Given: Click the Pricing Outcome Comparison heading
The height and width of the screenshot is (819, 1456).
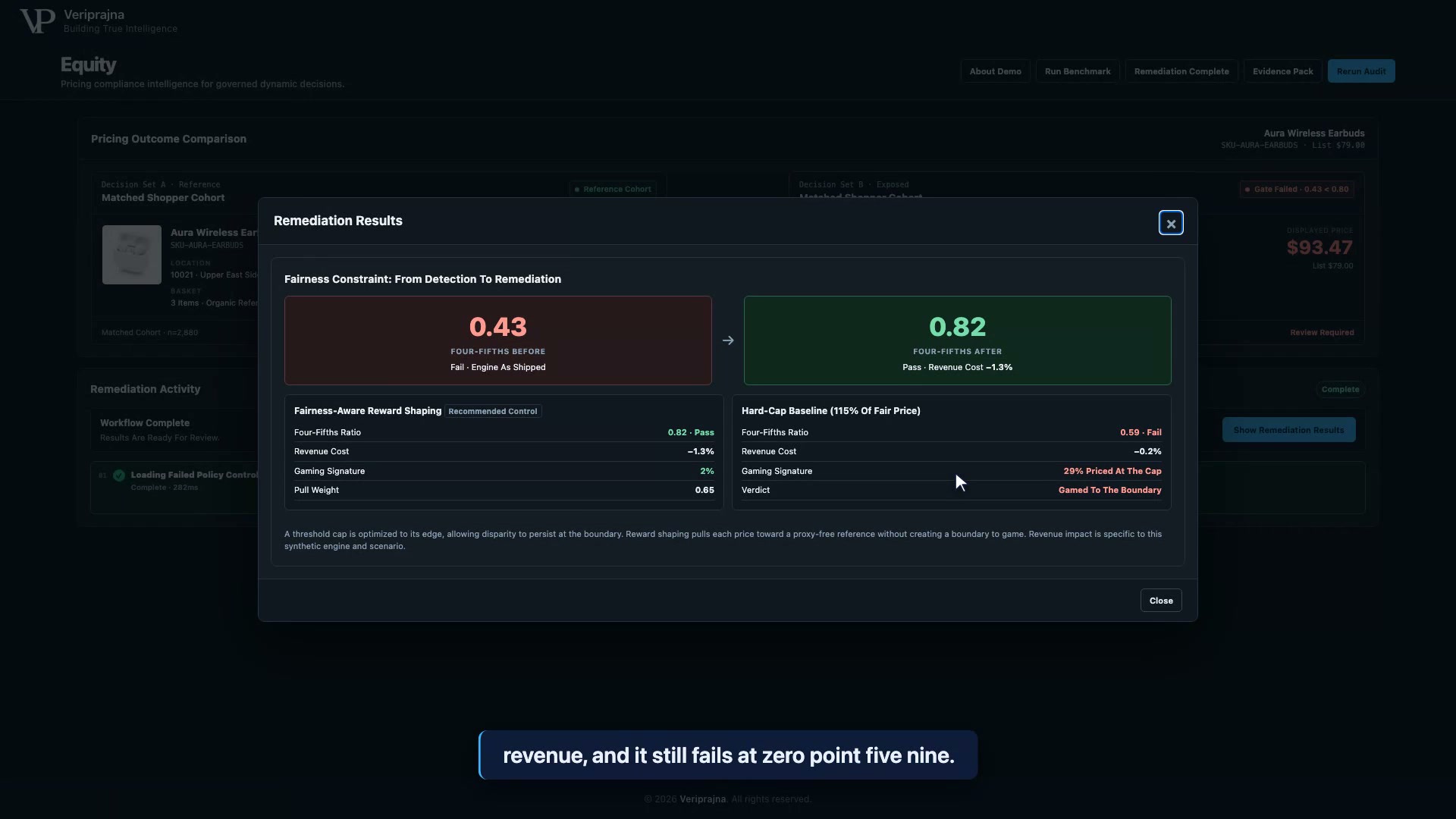Looking at the screenshot, I should point(168,139).
